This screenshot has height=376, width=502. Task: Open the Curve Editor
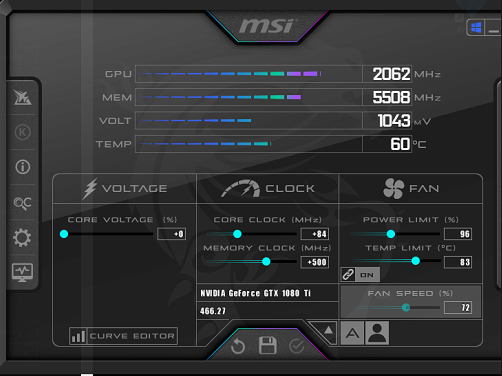point(123,336)
